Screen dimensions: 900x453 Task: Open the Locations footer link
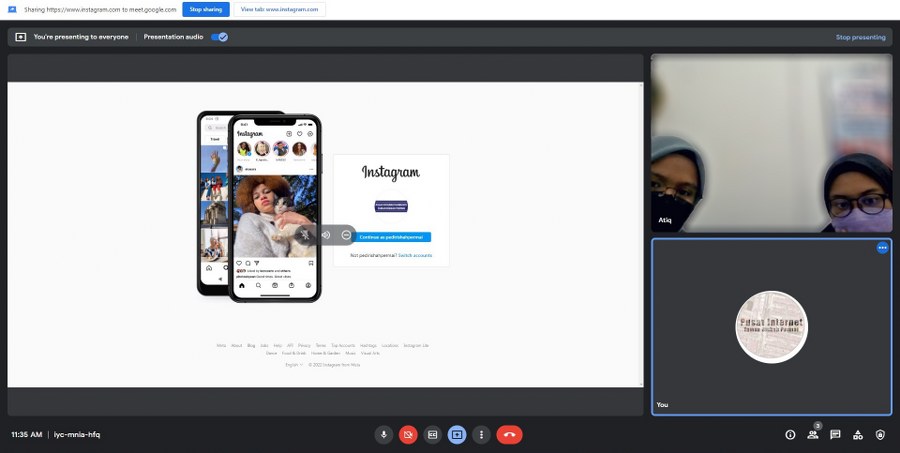[x=390, y=346]
